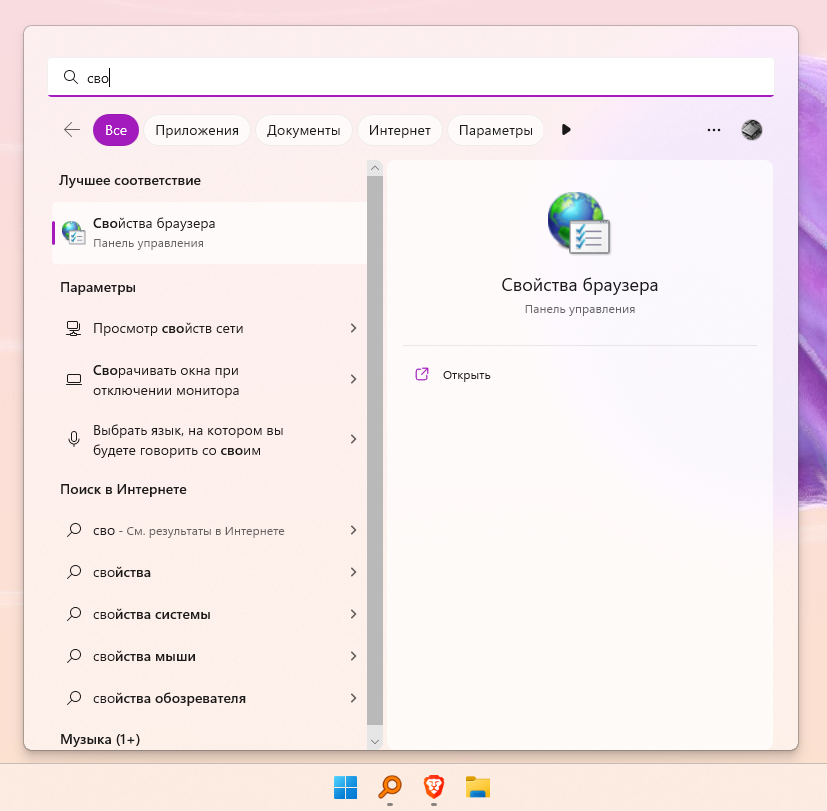827x811 pixels.
Task: Click the 'Лучшее соответствие' section header
Action: pos(130,180)
